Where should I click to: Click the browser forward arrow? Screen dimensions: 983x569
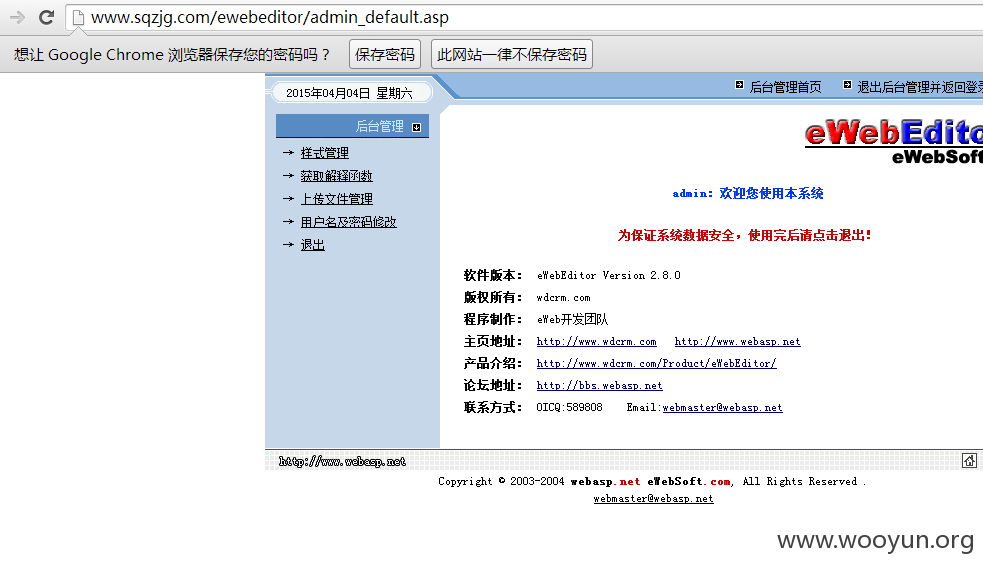click(x=18, y=18)
